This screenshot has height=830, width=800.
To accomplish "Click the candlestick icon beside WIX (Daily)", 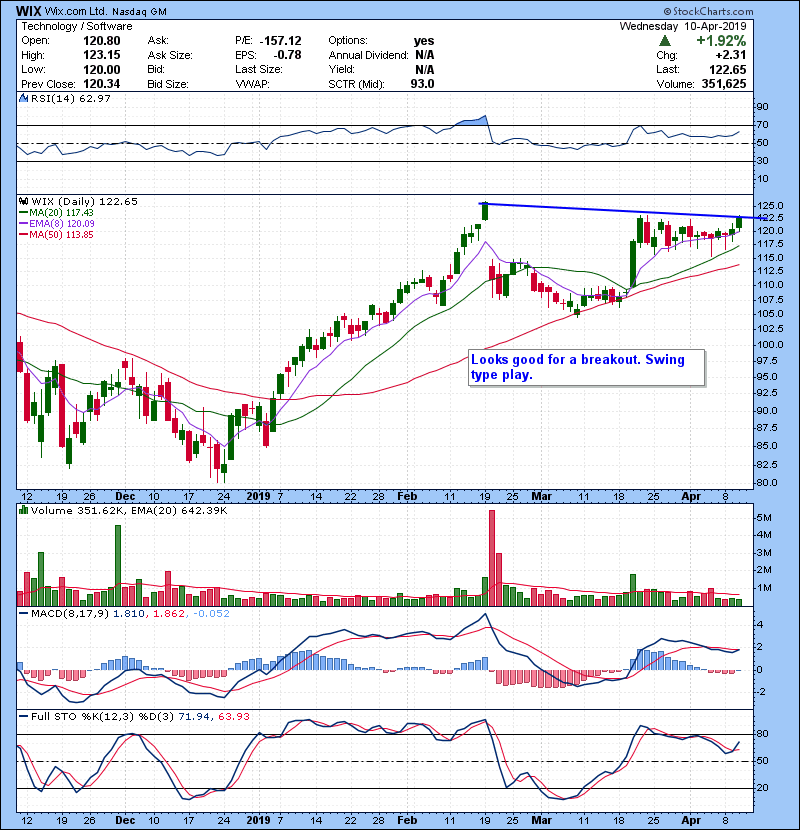I will (x=23, y=201).
